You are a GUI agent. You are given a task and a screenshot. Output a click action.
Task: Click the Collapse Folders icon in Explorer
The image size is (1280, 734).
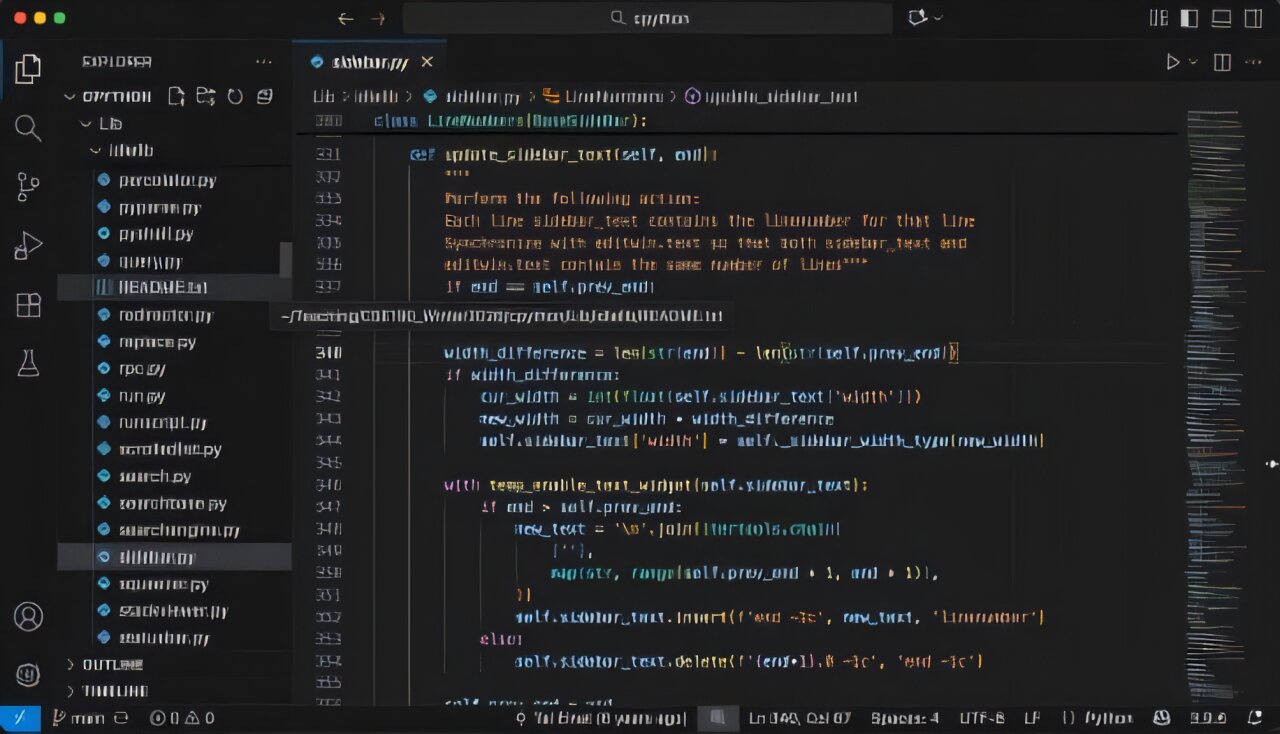coord(262,96)
